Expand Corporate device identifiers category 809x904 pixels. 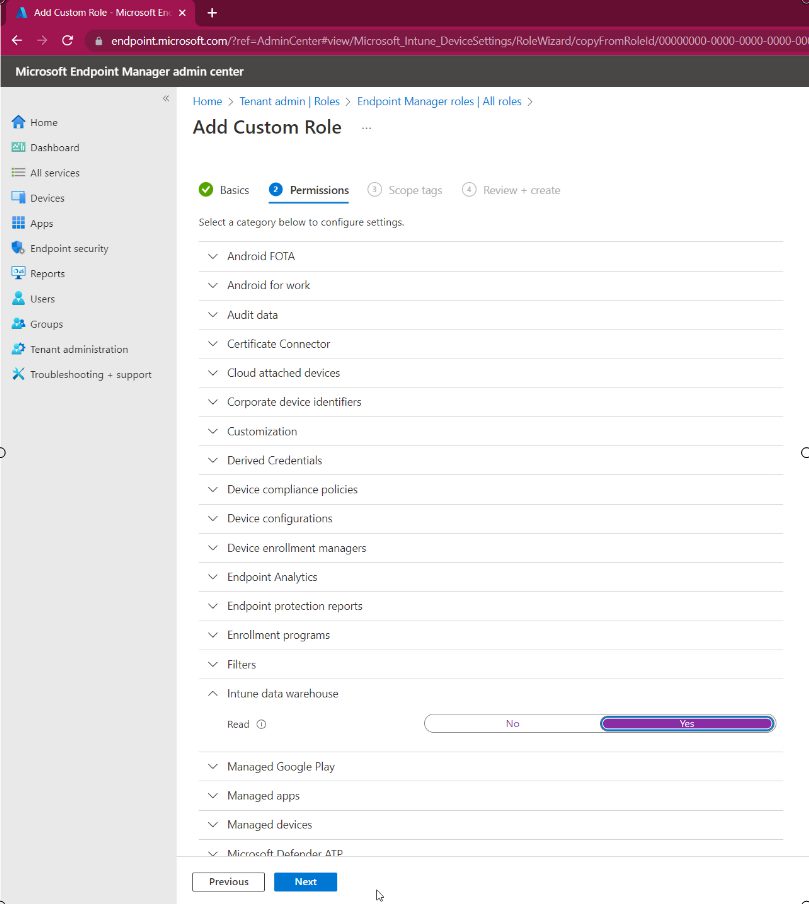pos(491,402)
